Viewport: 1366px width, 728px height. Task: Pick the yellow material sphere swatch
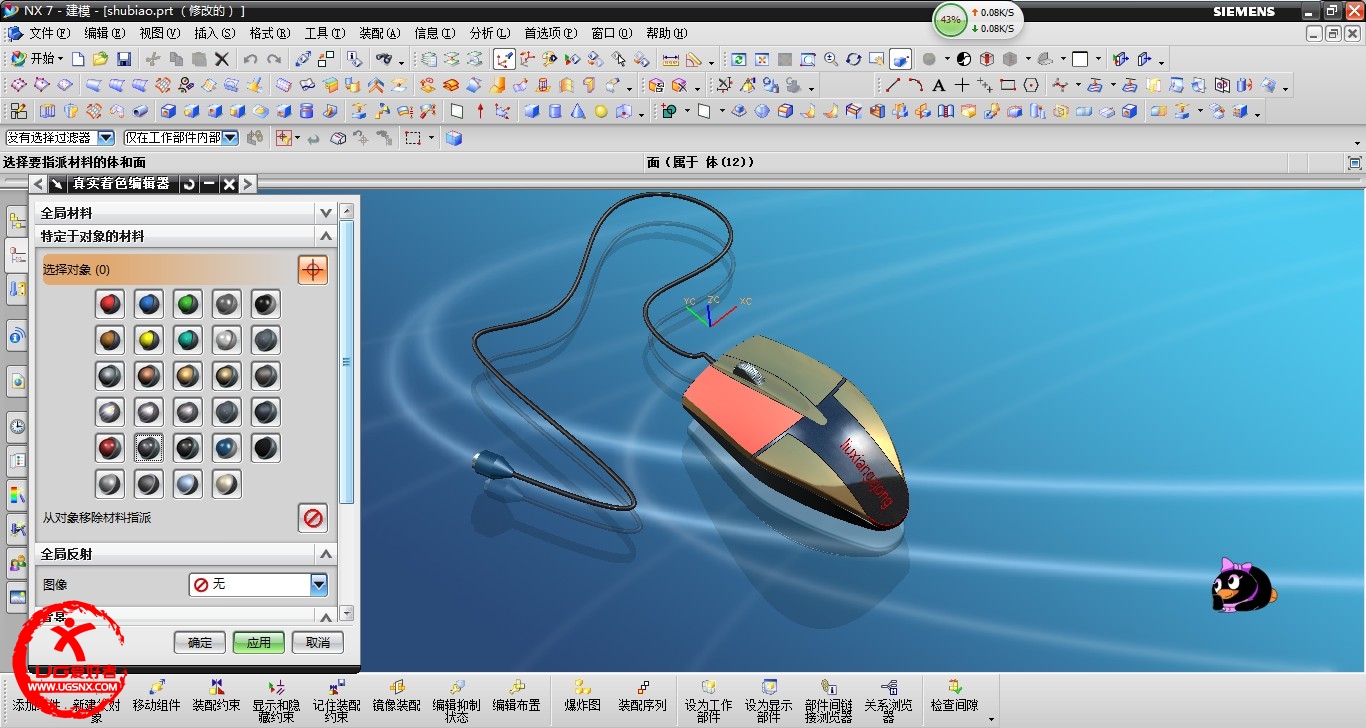pos(149,340)
